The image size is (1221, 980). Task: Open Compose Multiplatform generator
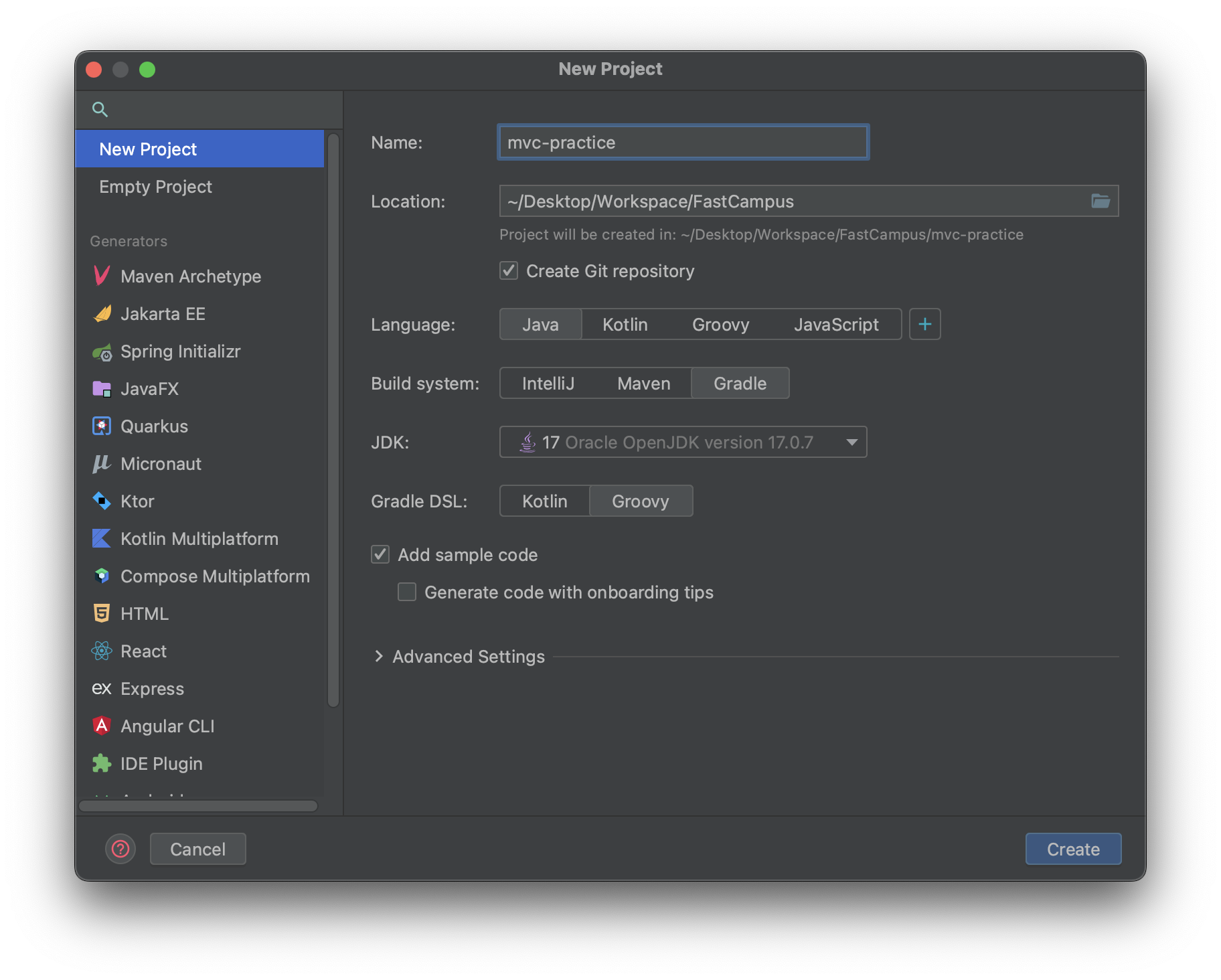pos(199,576)
